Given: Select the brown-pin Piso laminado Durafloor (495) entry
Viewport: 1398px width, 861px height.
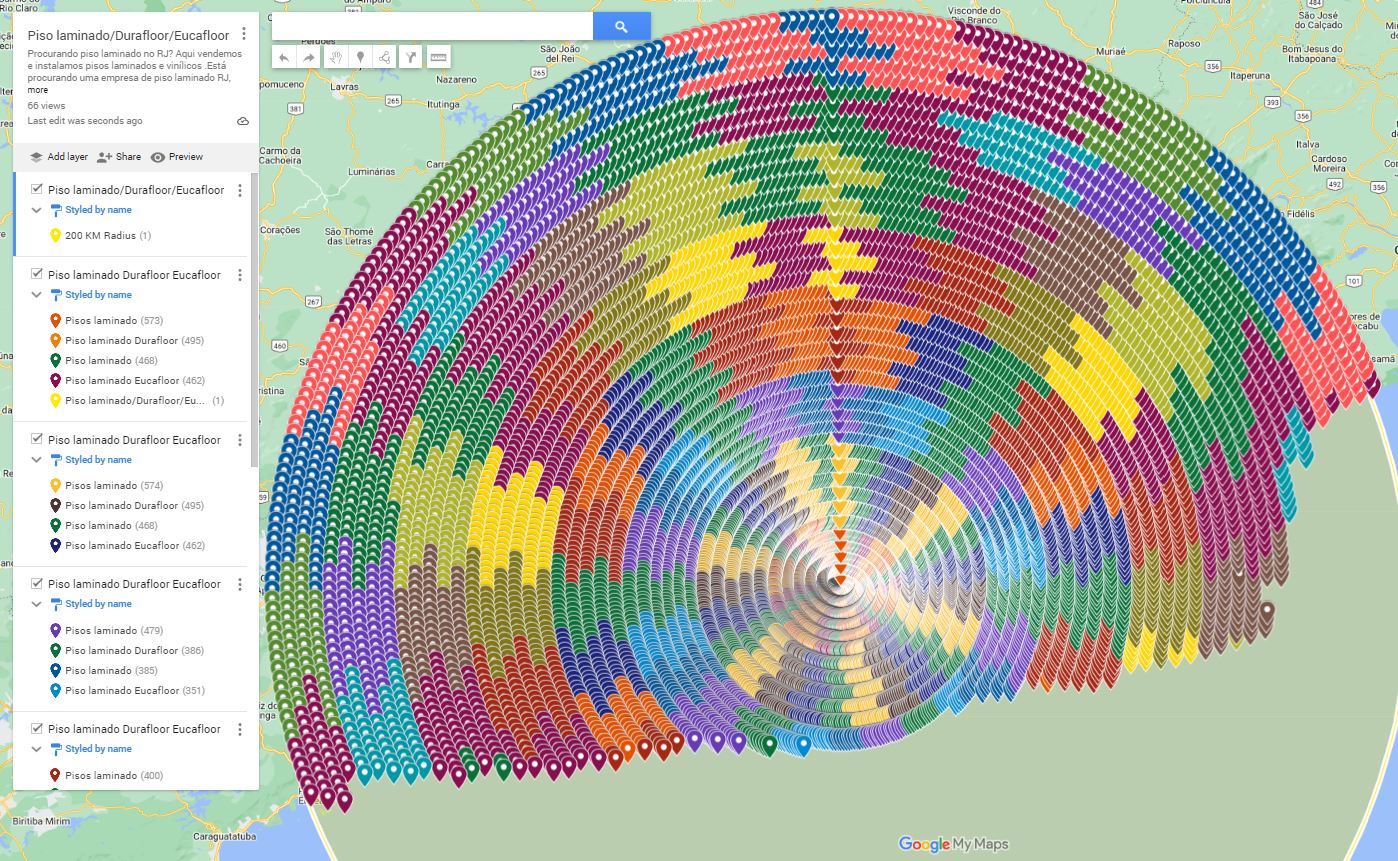Looking at the screenshot, I should (126, 506).
